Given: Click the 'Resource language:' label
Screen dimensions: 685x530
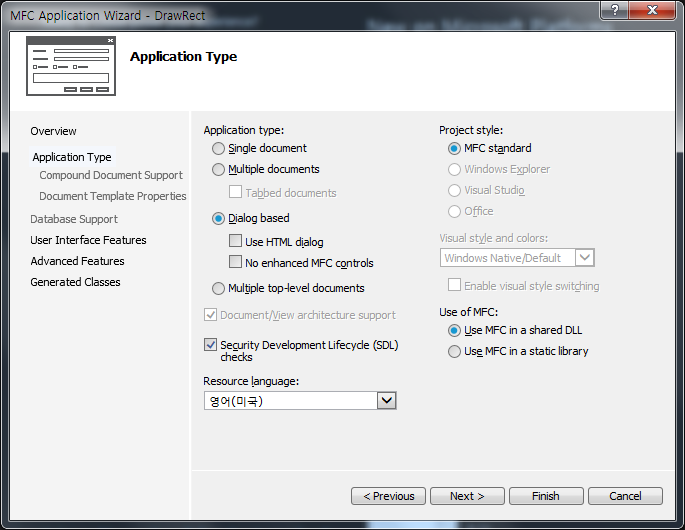Looking at the screenshot, I should click(251, 381).
